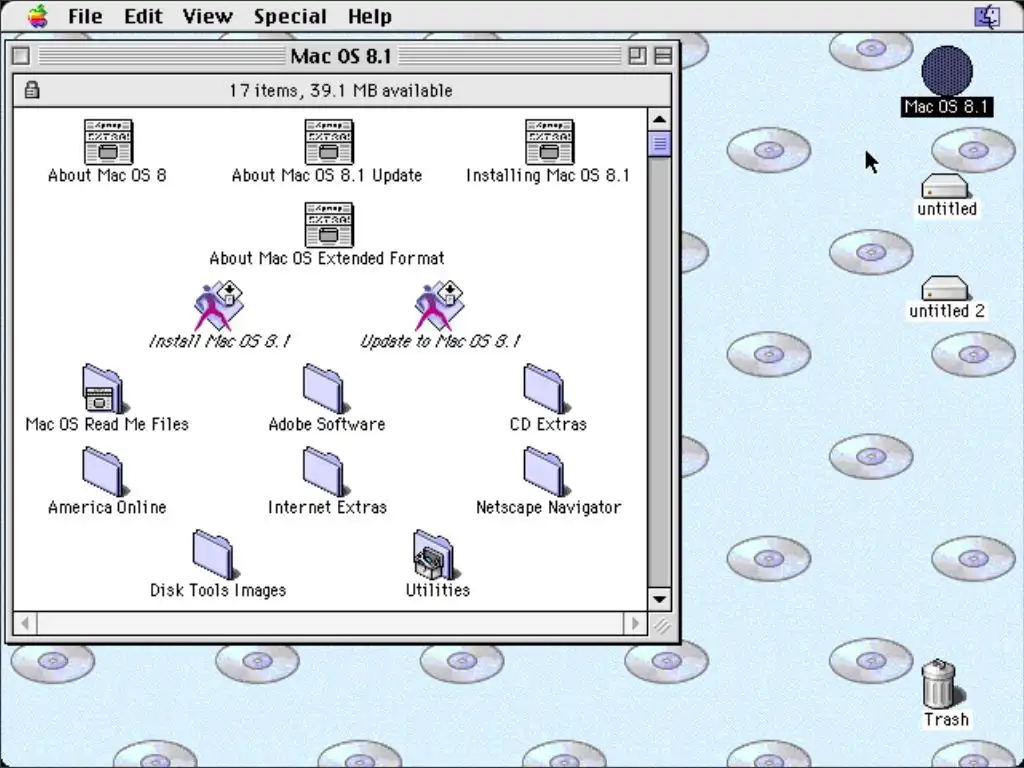Select the Mac OS 8.1 CD on desktop
The image size is (1024, 768).
[x=947, y=71]
